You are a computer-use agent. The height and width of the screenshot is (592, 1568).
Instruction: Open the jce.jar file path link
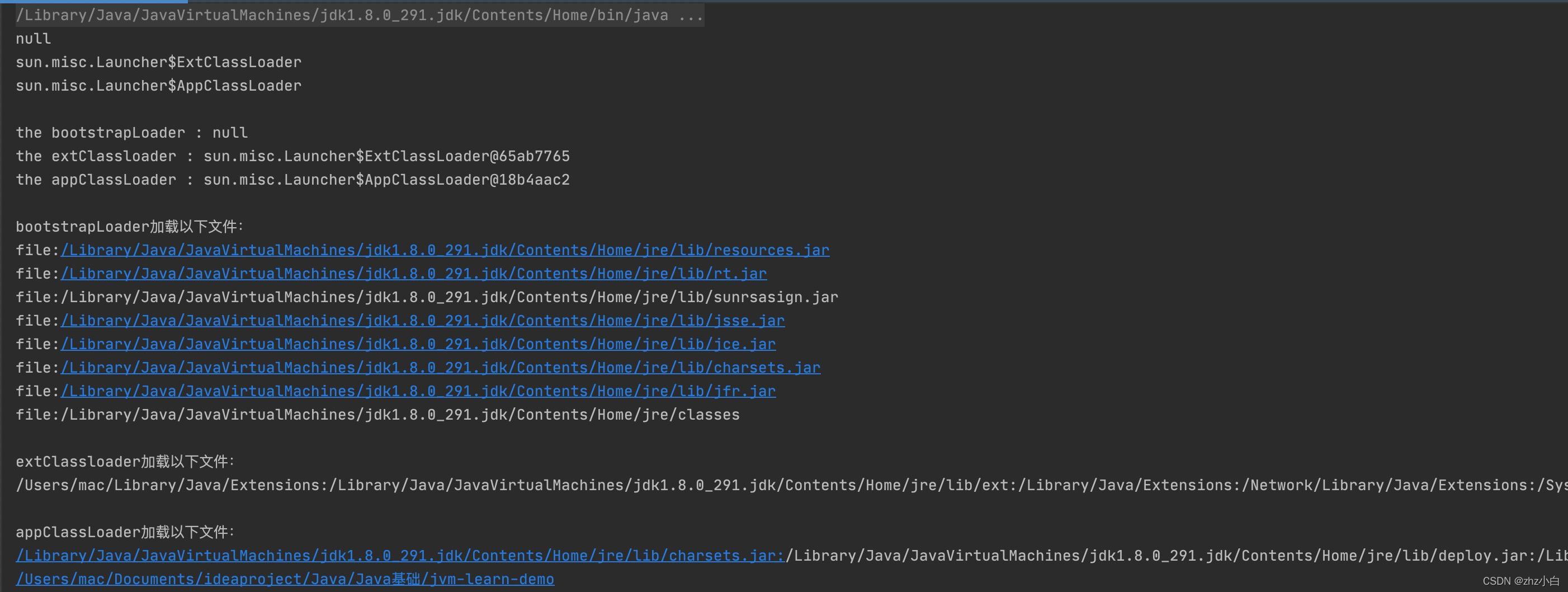pyautogui.click(x=418, y=345)
